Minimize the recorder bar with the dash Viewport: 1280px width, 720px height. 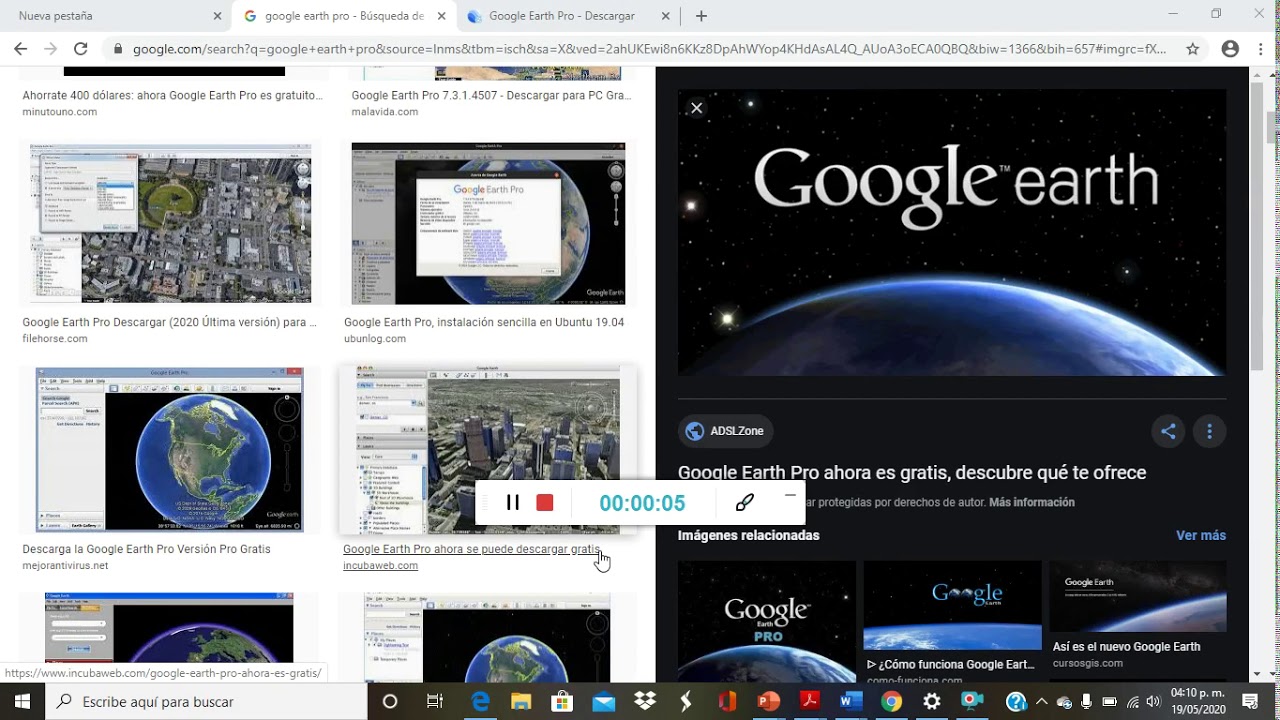[790, 495]
